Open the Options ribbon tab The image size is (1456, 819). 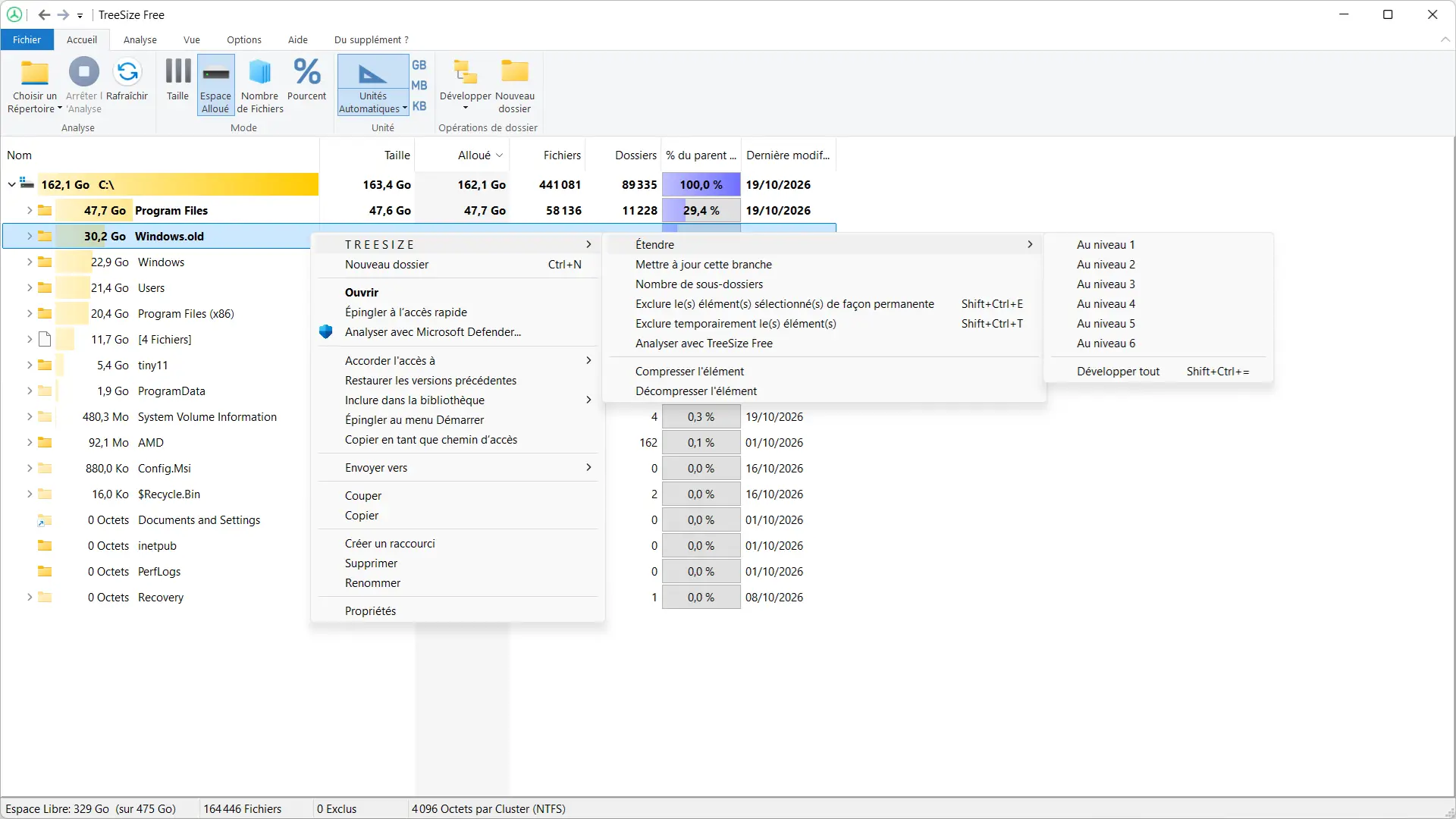pyautogui.click(x=244, y=39)
